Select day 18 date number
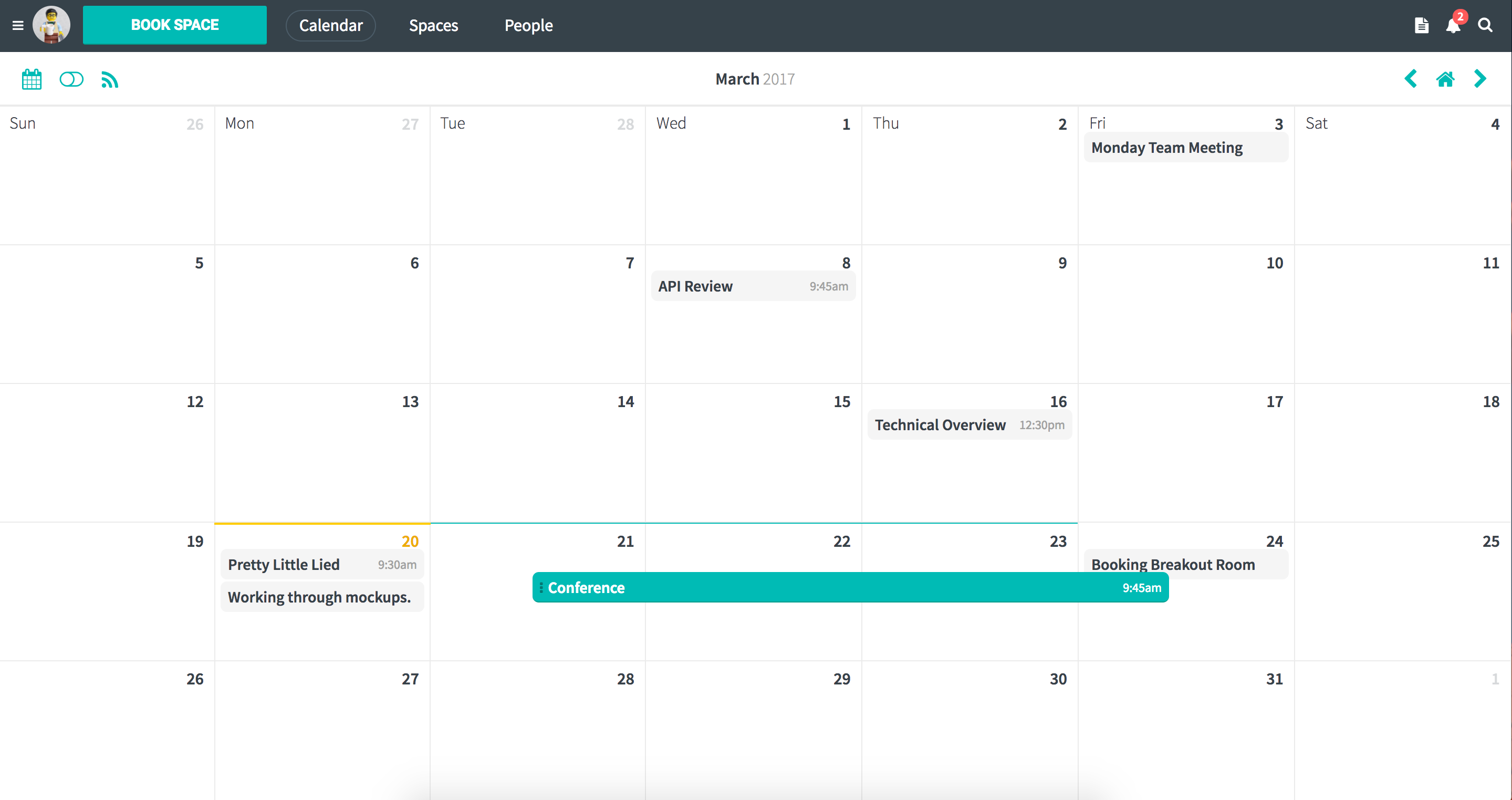Viewport: 1512px width, 800px height. (x=1491, y=402)
